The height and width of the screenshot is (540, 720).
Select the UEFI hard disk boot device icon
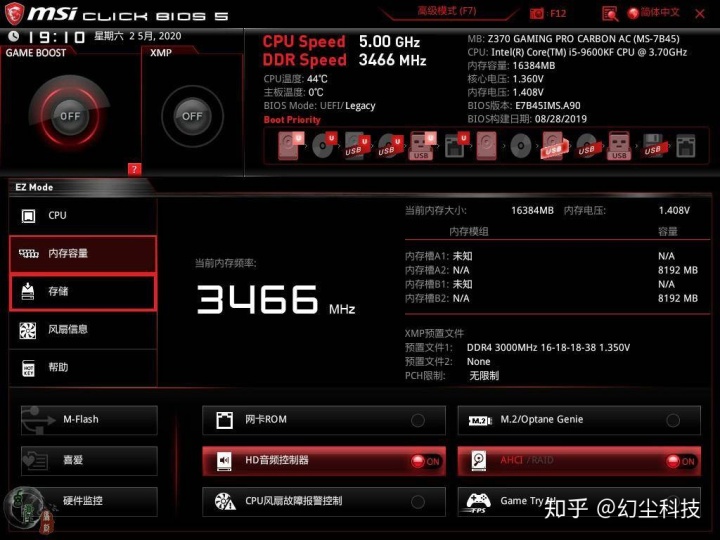coord(291,146)
